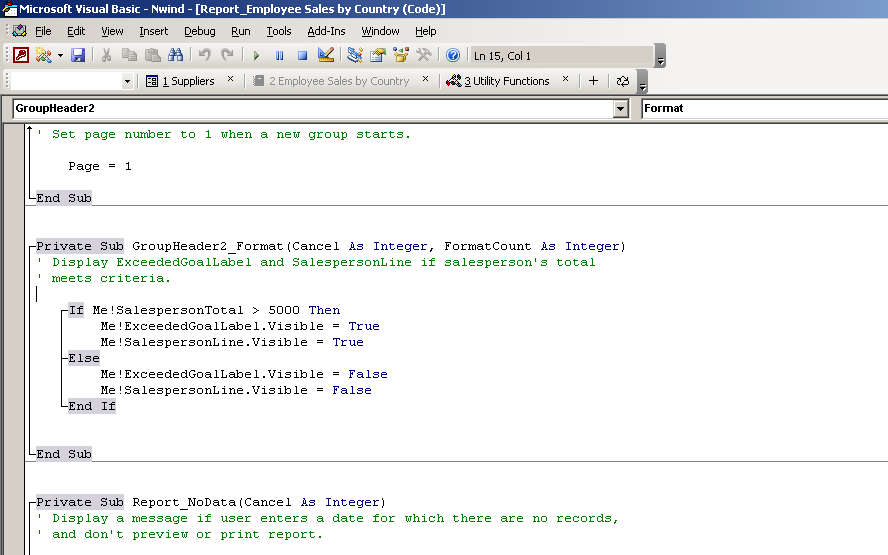Click the Ln 15, Col 1 position indicator
The image size is (888, 555).
[x=502, y=56]
